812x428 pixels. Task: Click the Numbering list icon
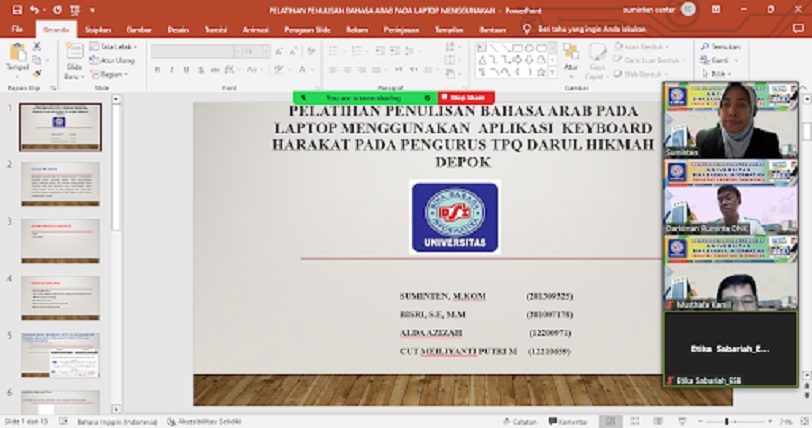pyautogui.click(x=357, y=51)
